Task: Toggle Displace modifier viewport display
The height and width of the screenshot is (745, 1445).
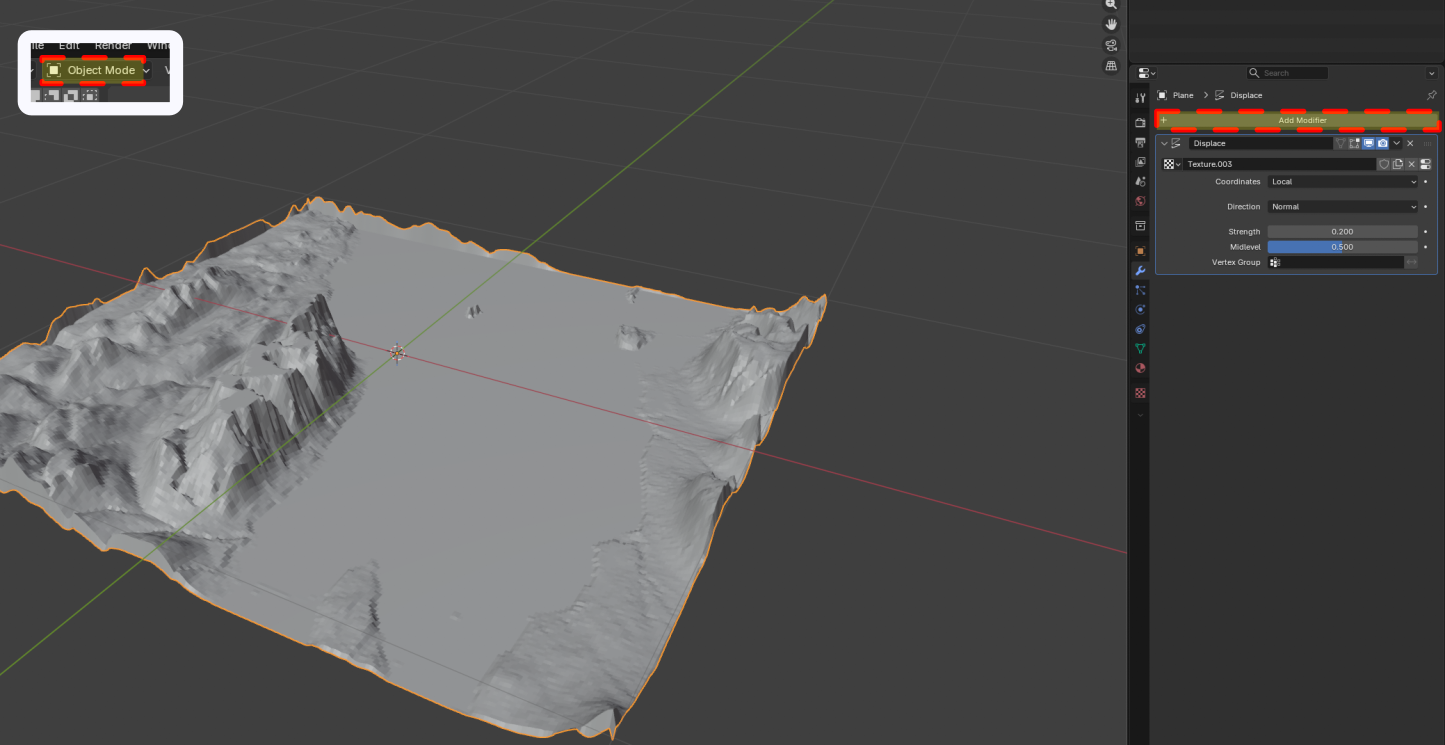Action: pos(1368,143)
